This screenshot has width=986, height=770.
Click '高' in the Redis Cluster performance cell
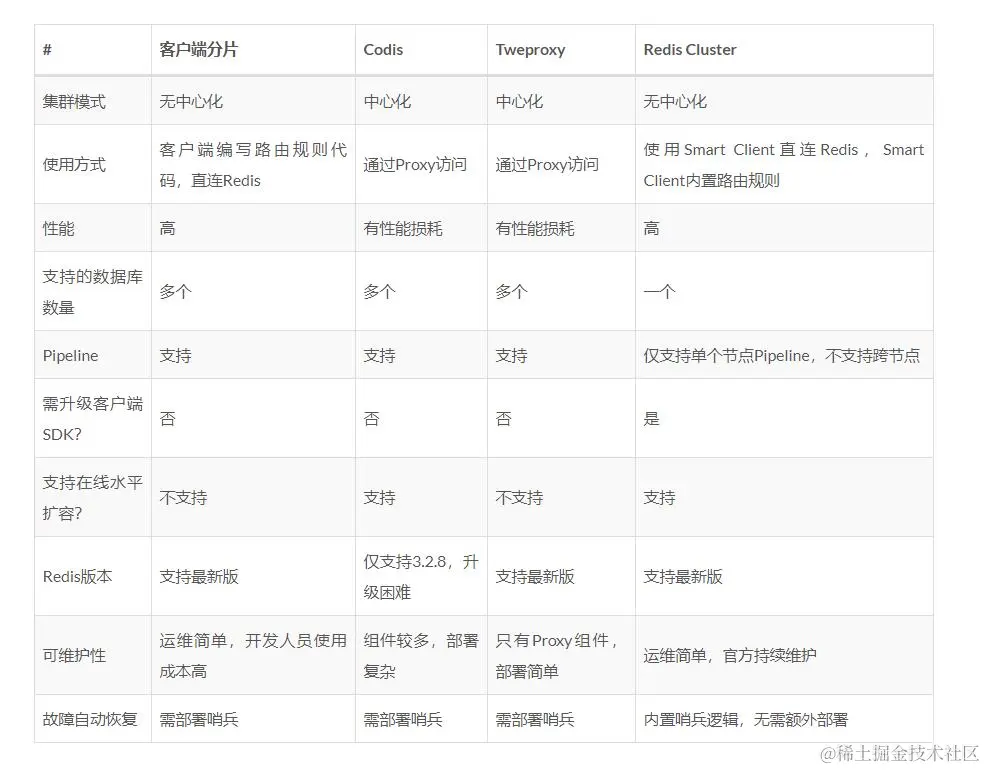pyautogui.click(x=651, y=228)
